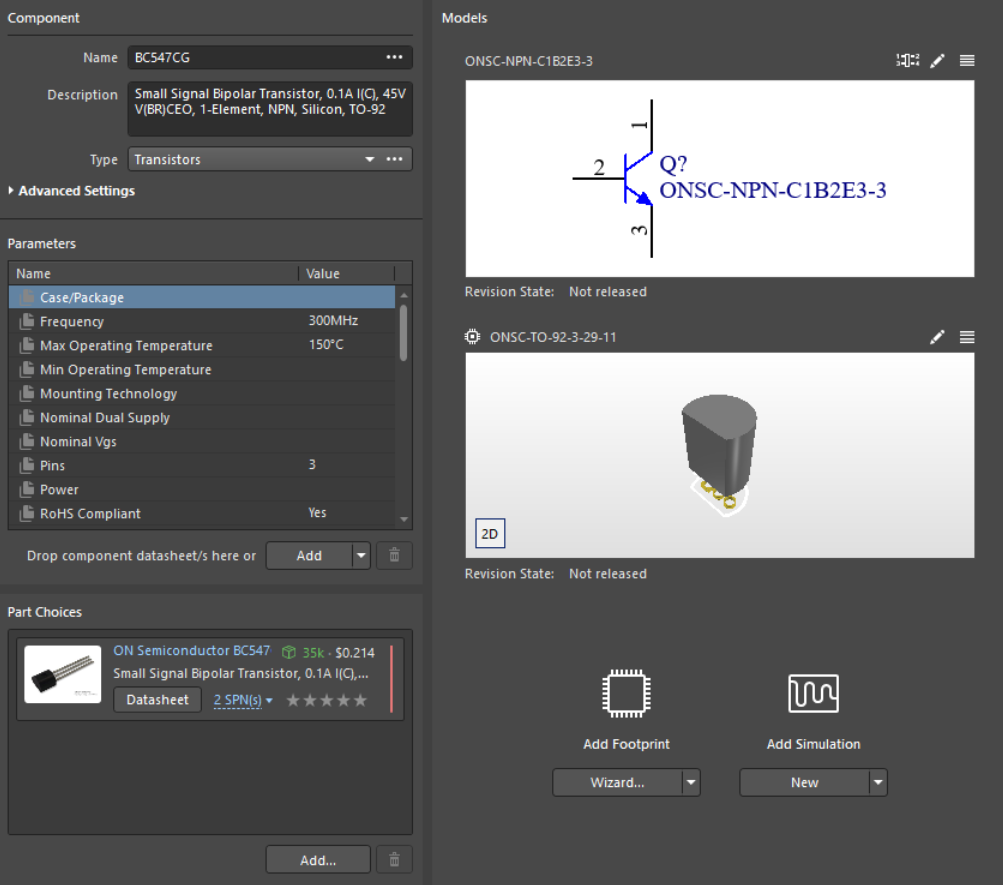
Task: Click the Power parameter document icon
Action: coord(26,489)
